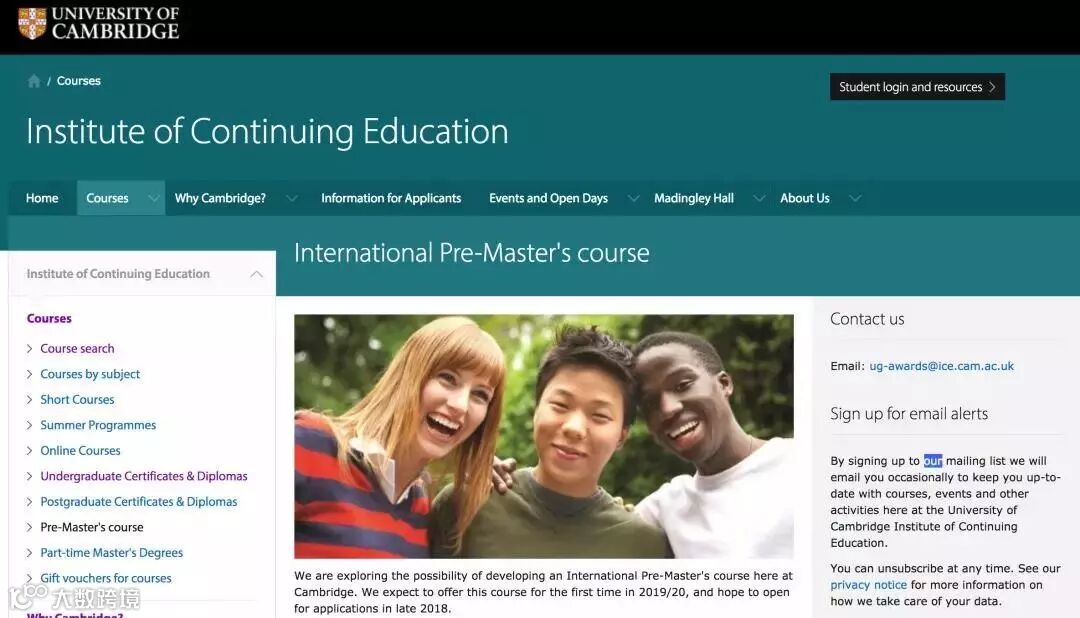Click the International Pre-Master's course heading
The height and width of the screenshot is (618, 1080).
pos(472,253)
